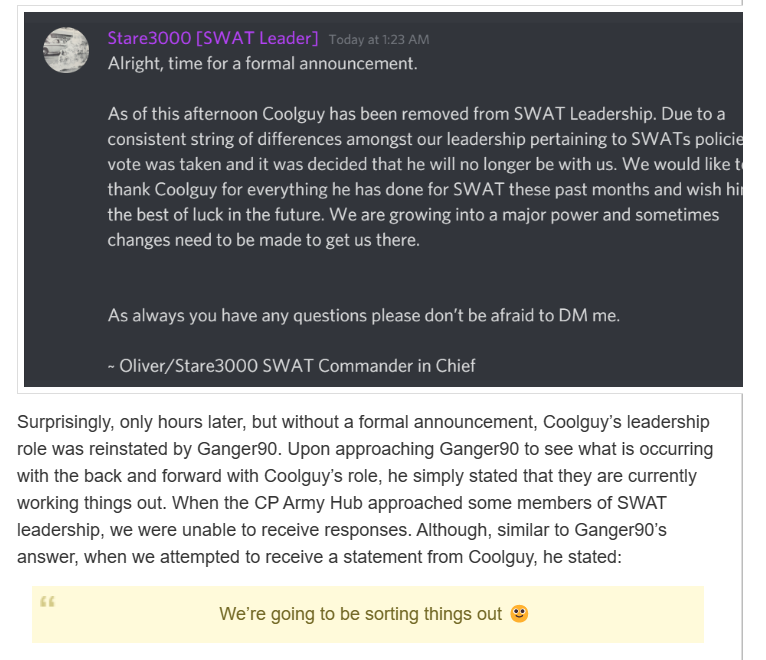
Task: Click the 'Alright, time for a formal announcement.' line
Action: point(262,64)
